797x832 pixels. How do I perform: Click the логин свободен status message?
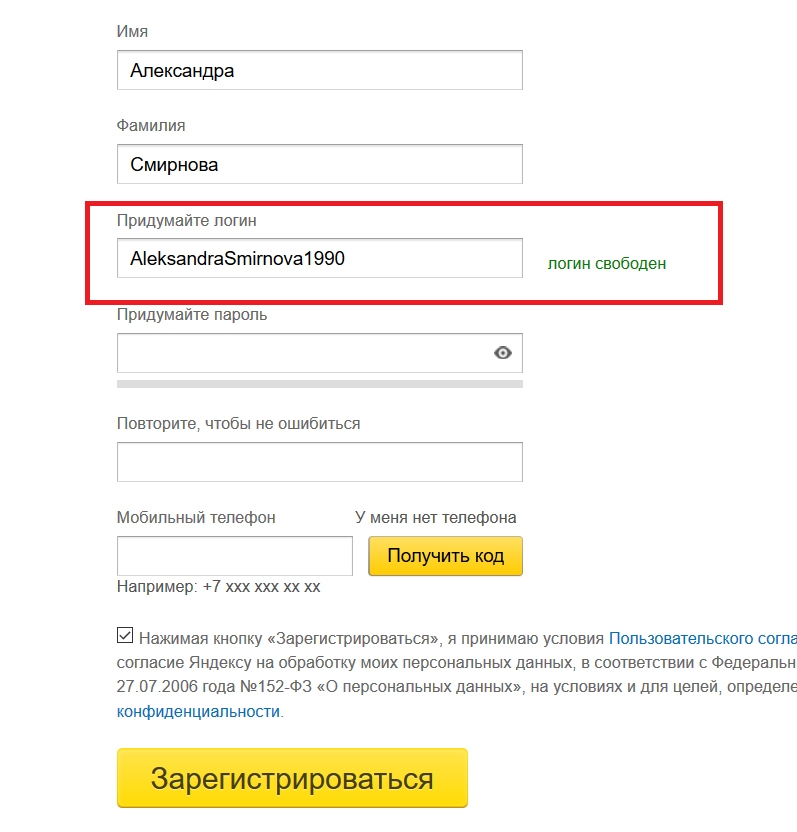tap(607, 264)
